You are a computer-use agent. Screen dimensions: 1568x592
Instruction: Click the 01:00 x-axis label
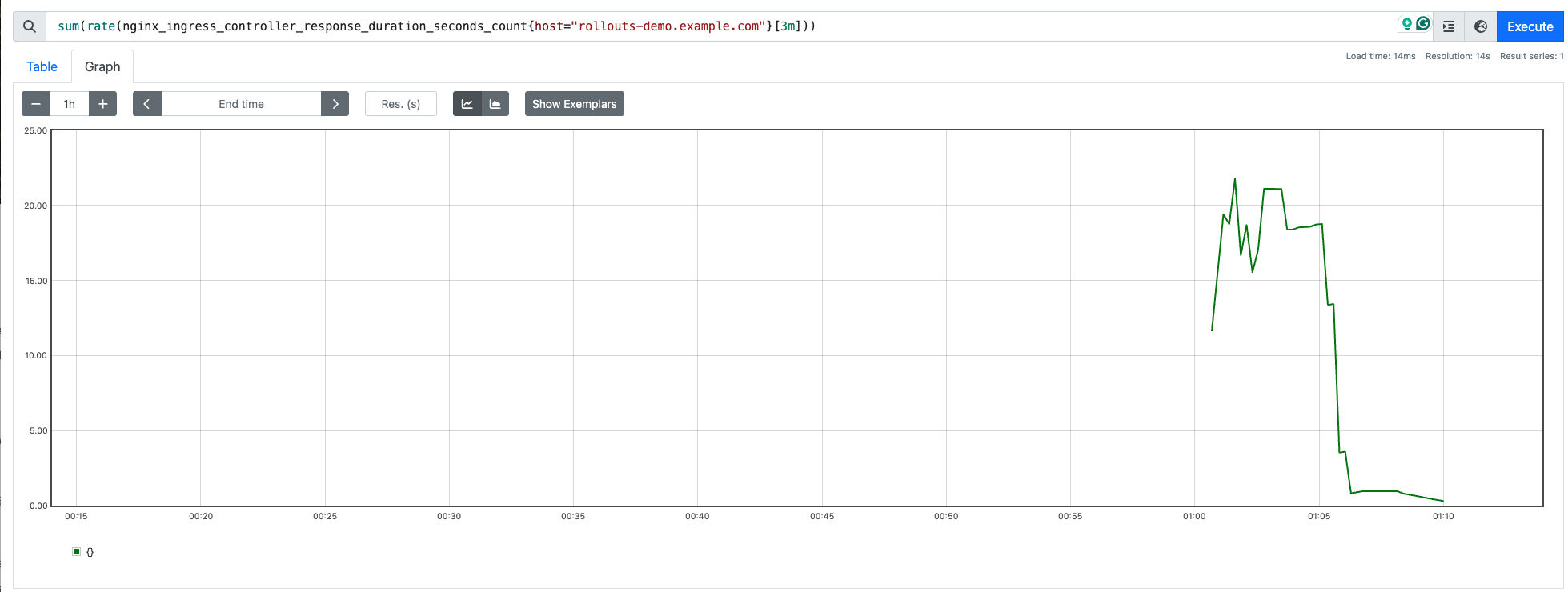(x=1194, y=516)
